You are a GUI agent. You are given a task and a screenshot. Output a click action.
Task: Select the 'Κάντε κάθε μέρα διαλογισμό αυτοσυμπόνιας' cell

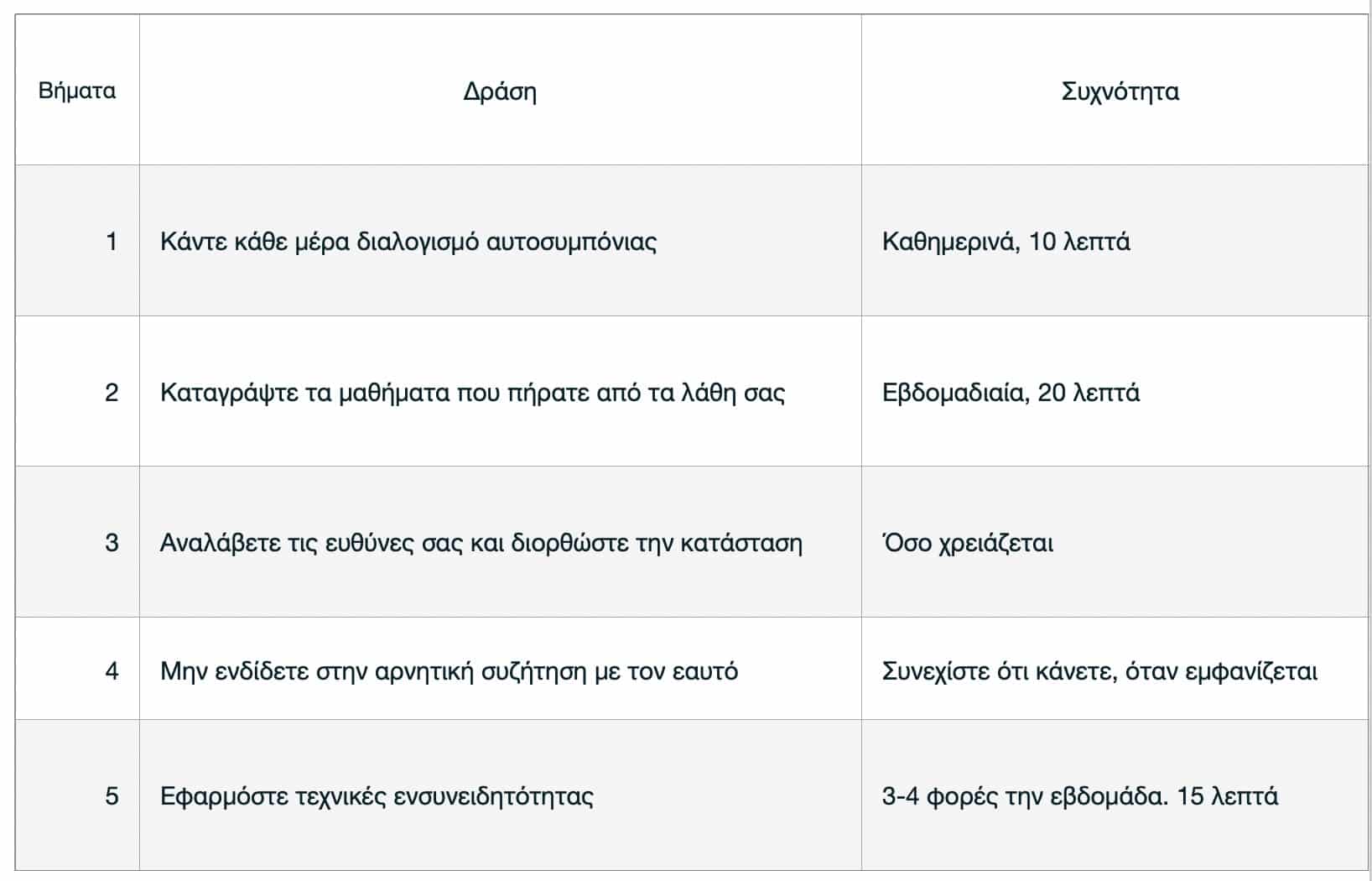(408, 242)
